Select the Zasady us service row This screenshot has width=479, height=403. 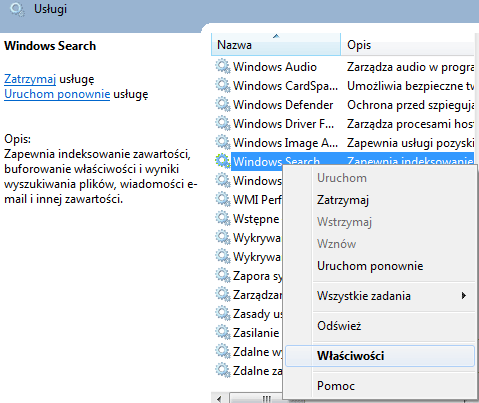pos(257,314)
